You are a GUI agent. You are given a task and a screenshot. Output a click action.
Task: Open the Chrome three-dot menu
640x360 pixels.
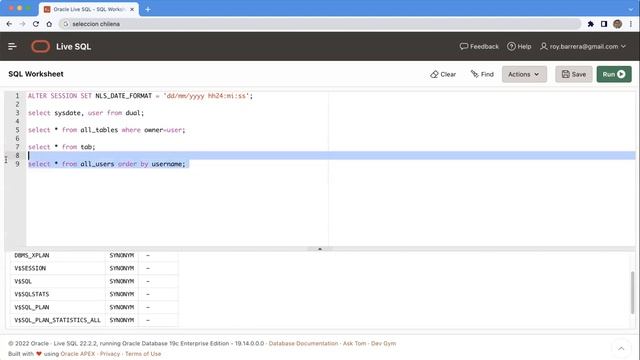(631, 24)
